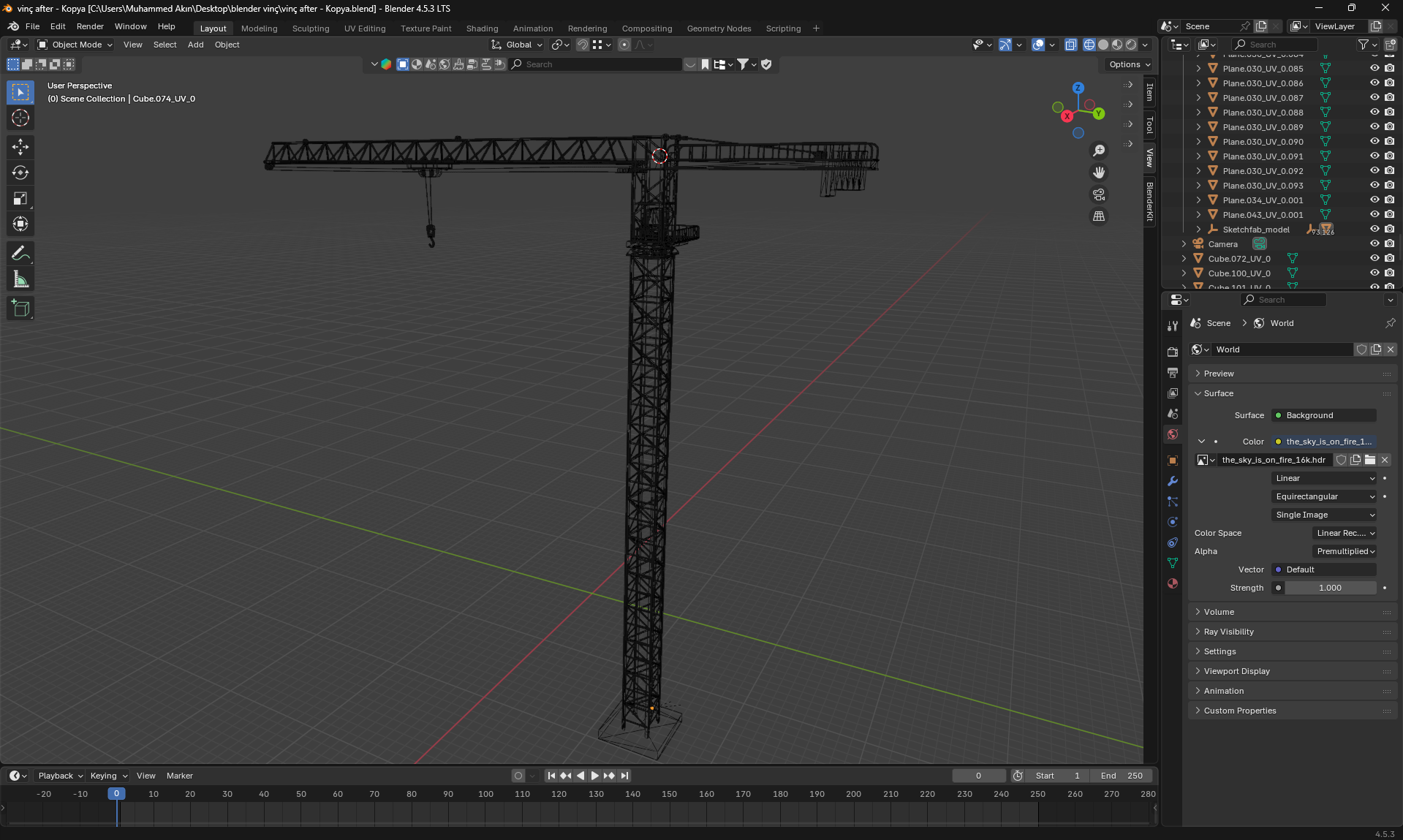Switch to the Geometry Nodes workspace tab

point(719,29)
